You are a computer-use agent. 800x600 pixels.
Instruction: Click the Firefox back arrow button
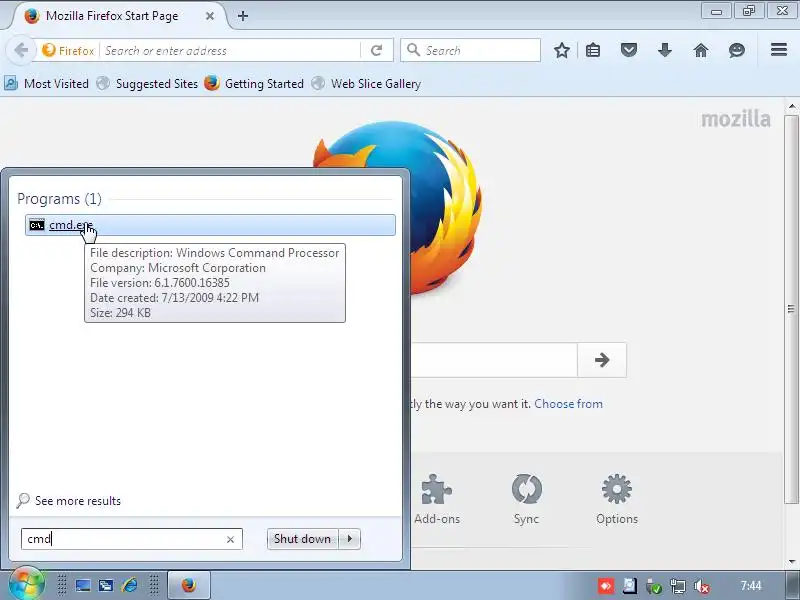(x=21, y=51)
